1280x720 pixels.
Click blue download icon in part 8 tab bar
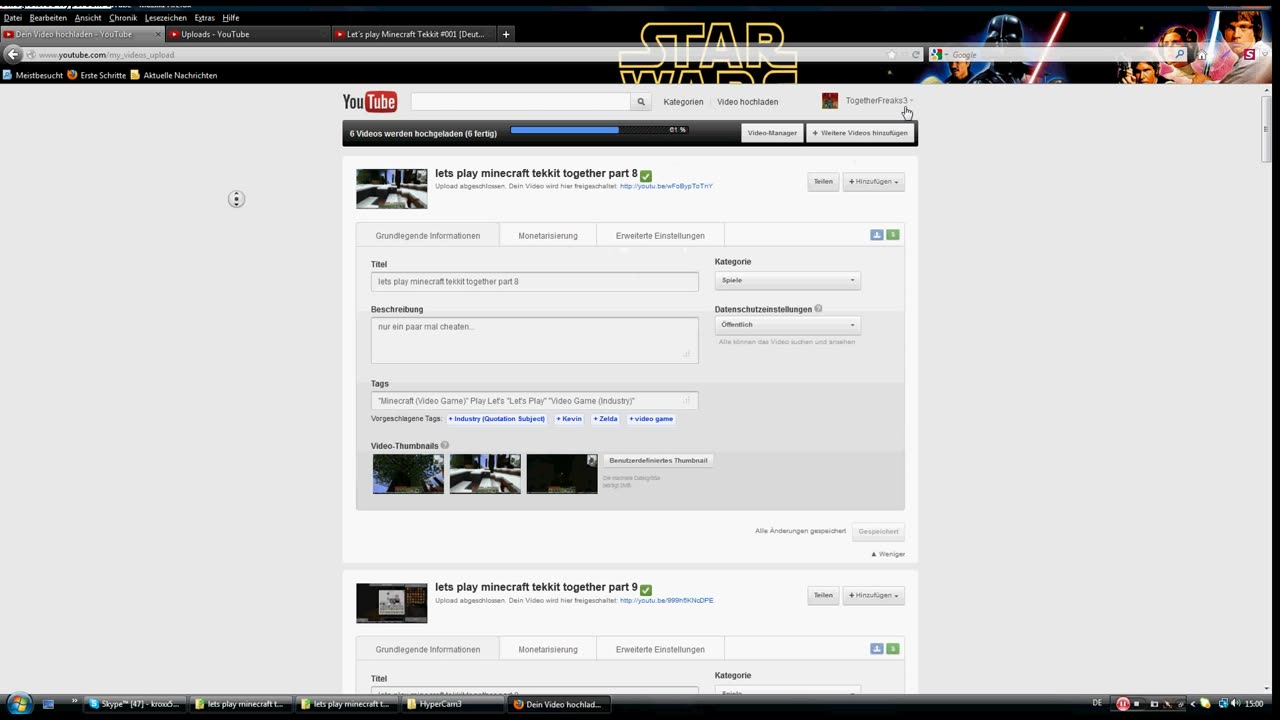877,235
